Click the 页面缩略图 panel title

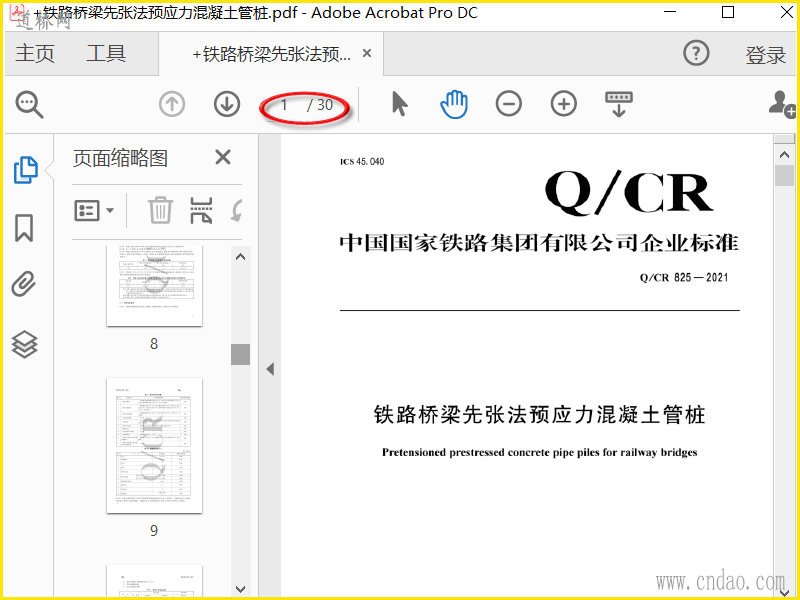[x=120, y=158]
